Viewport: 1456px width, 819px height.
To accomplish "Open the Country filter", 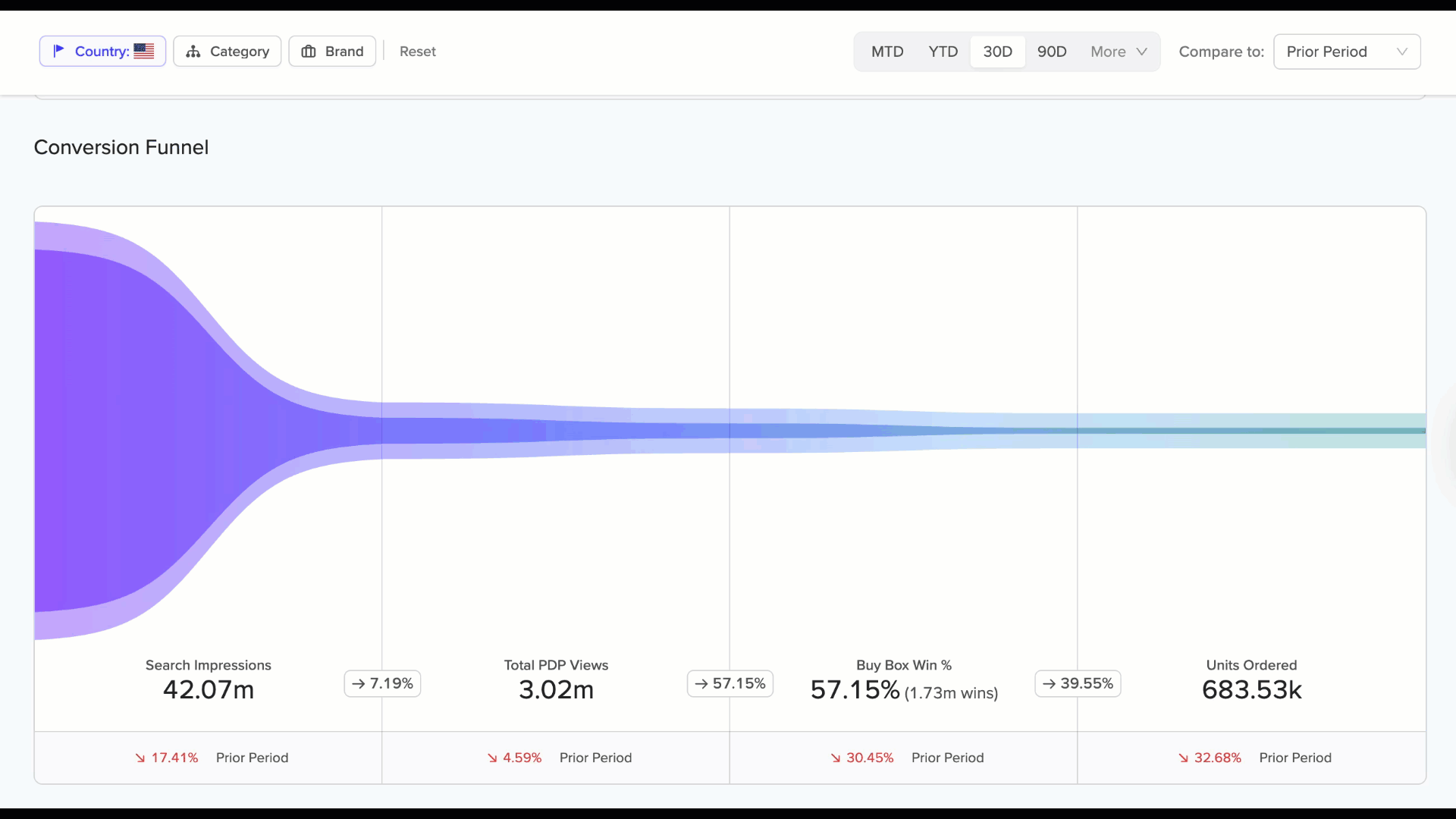I will click(x=102, y=52).
